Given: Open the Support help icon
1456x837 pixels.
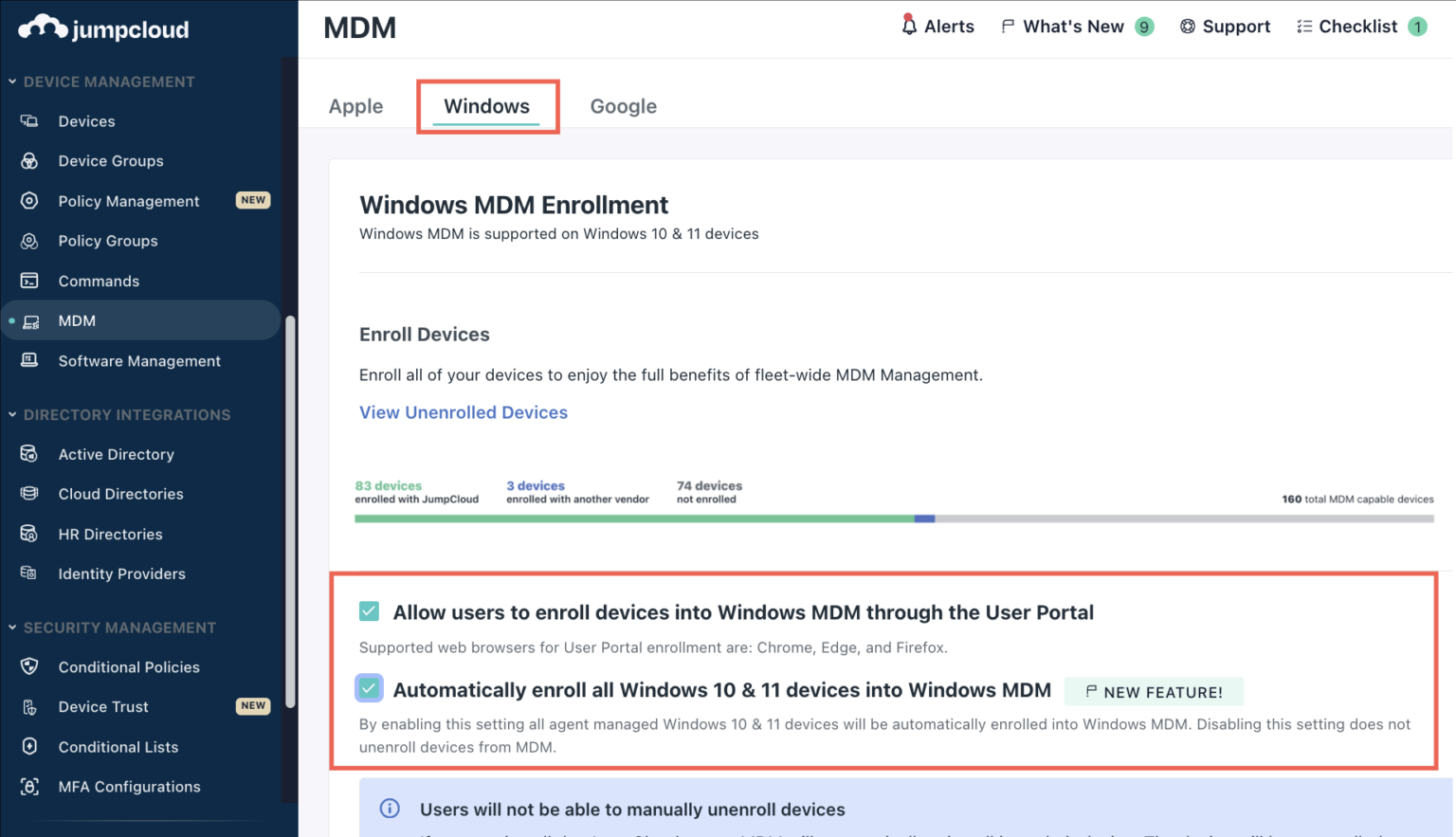Looking at the screenshot, I should click(x=1188, y=26).
